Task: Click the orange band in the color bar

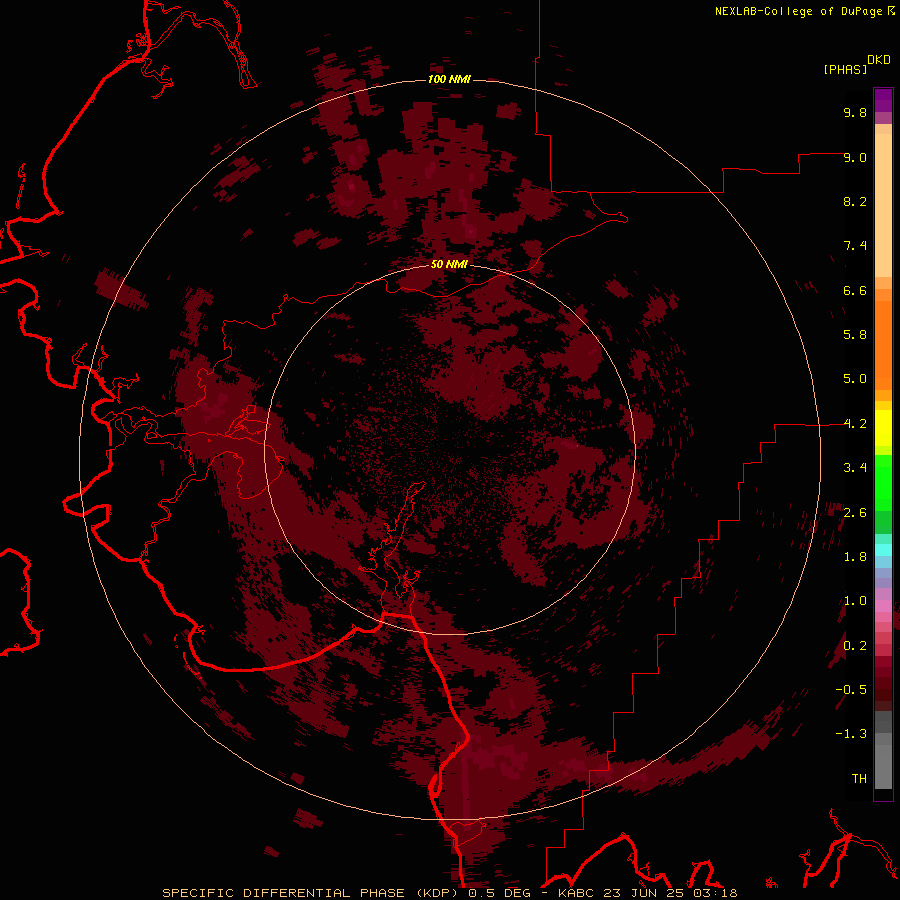Action: pos(883,346)
